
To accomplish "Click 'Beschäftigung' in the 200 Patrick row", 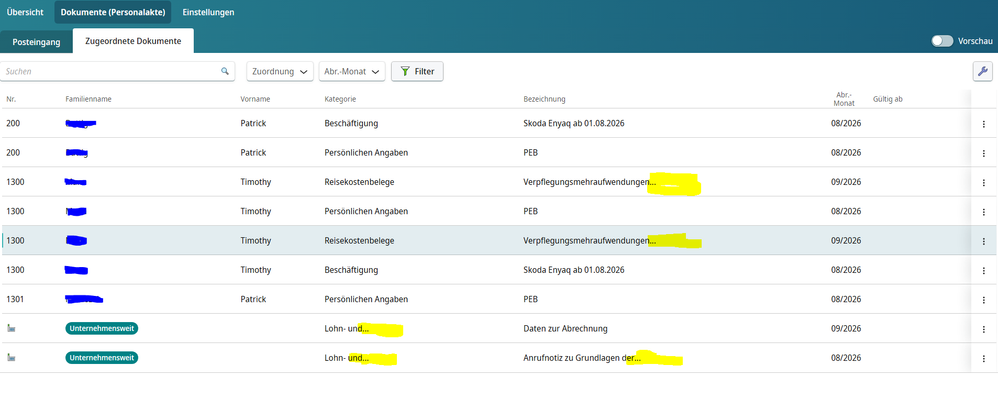I will tap(351, 123).
